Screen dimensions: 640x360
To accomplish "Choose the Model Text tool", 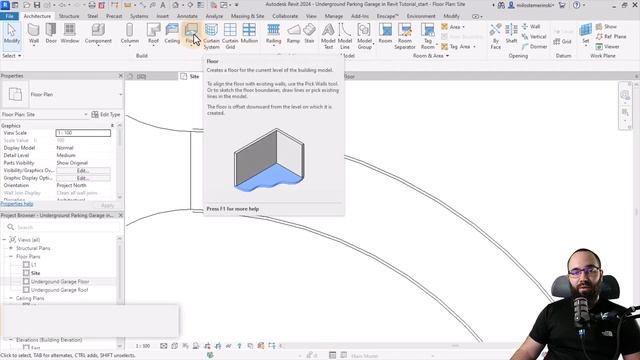I will pos(328,36).
